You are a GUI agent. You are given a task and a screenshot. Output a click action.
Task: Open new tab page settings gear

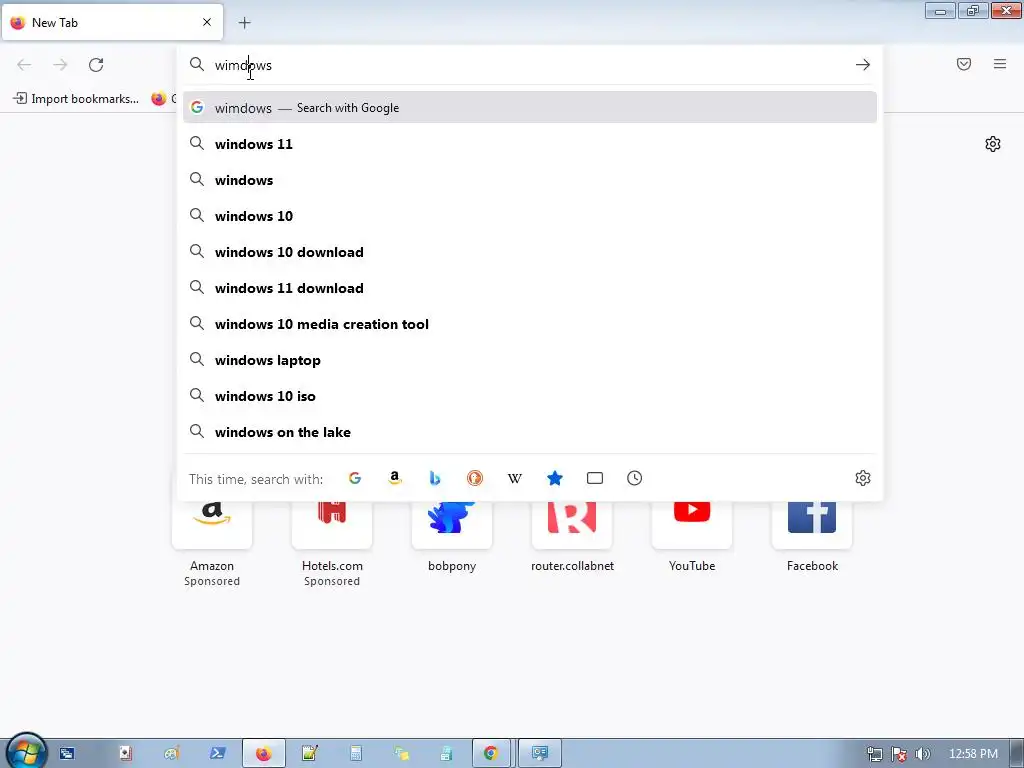point(993,144)
